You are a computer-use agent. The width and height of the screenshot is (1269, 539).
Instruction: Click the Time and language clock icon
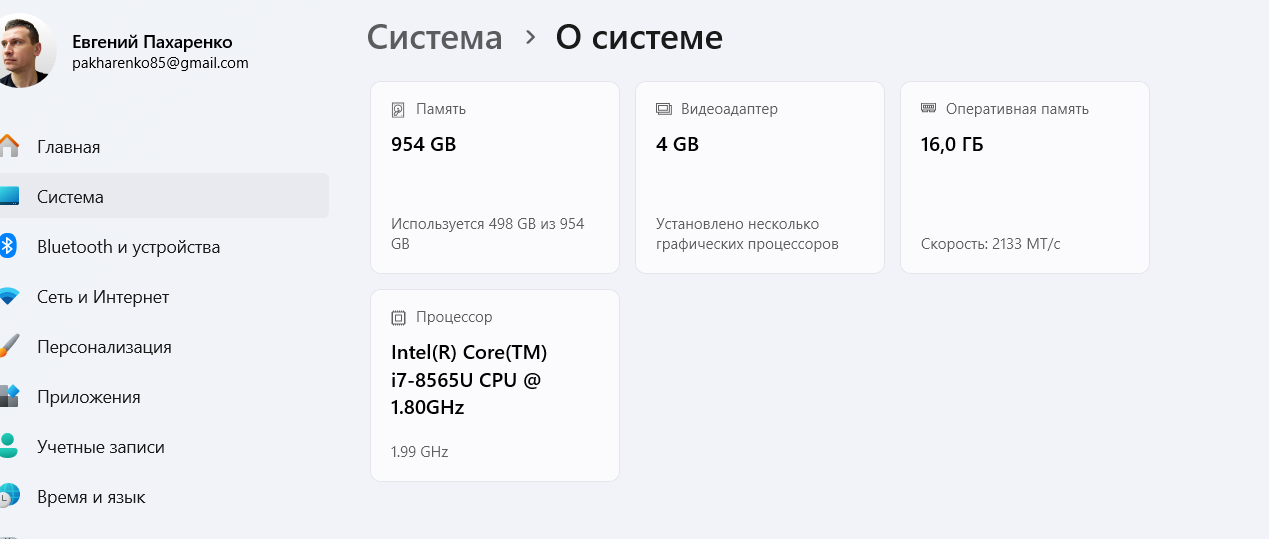coord(9,496)
